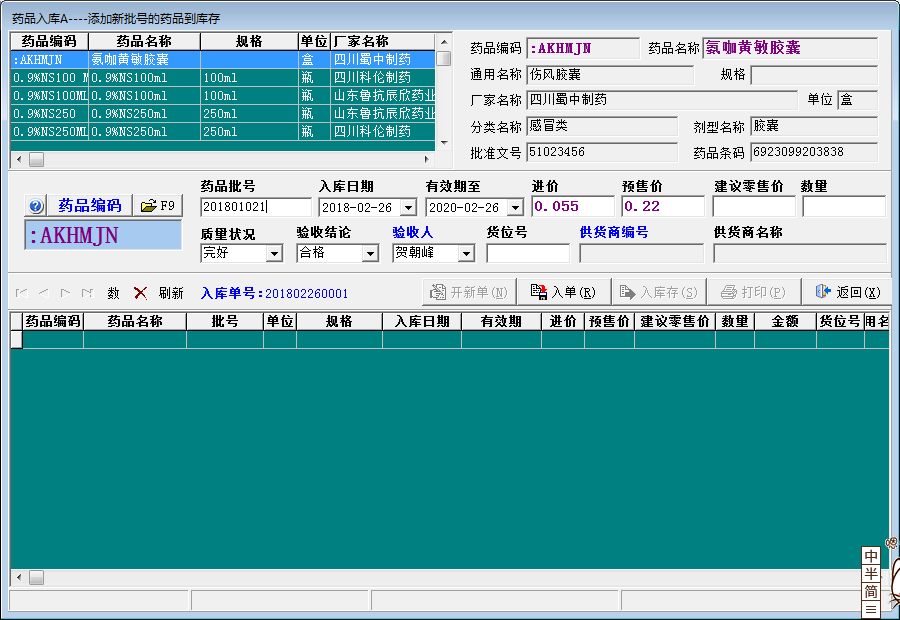The image size is (900, 620).
Task: Go to previous record navigation arrow
Action: tap(44, 293)
